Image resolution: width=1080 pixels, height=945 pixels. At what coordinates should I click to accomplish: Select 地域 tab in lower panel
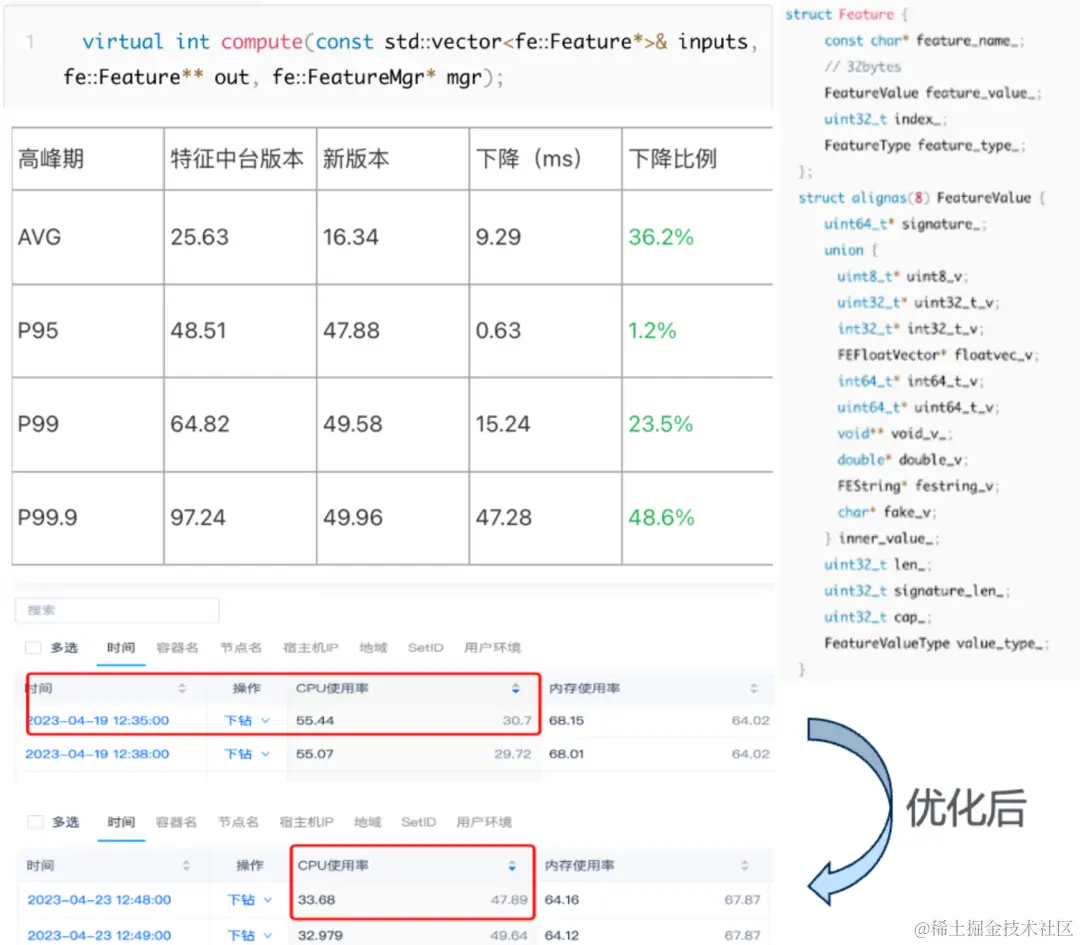367,822
